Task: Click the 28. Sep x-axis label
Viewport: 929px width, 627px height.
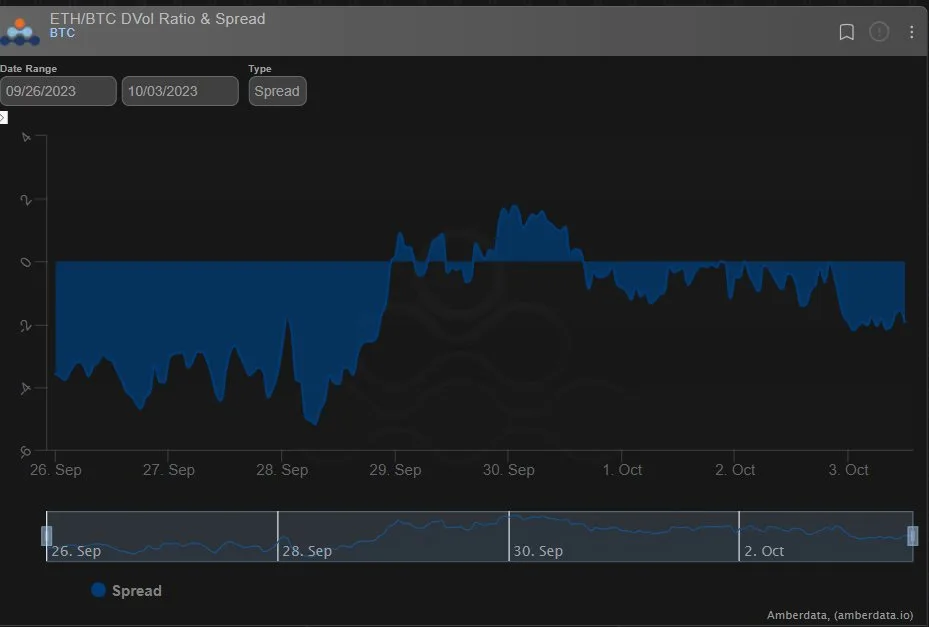Action: point(282,470)
